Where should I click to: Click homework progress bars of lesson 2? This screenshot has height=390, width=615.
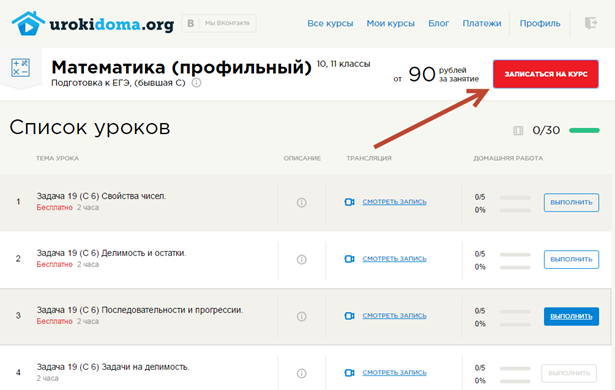[x=515, y=261]
